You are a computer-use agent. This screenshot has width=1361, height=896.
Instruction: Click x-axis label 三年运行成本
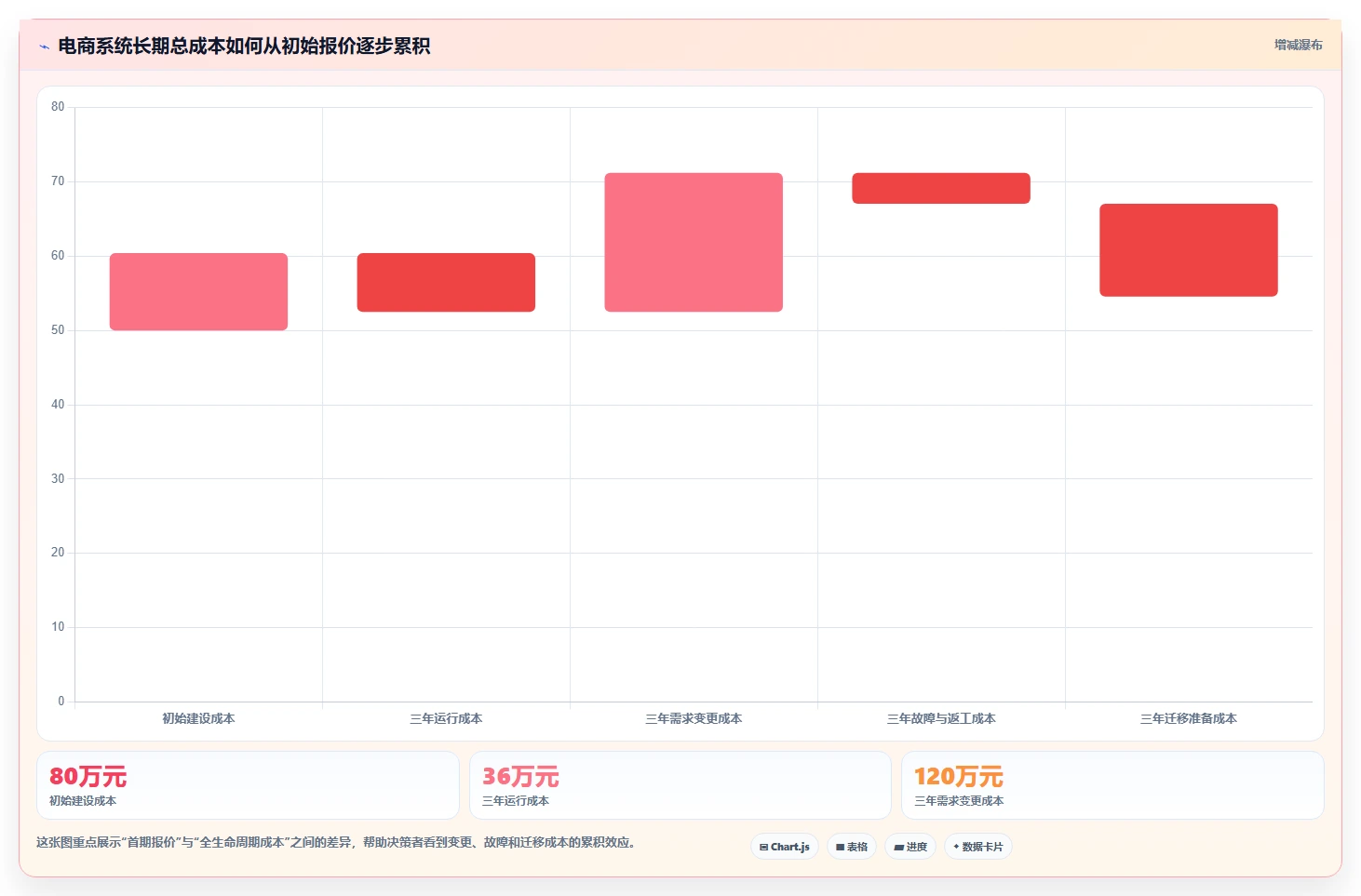(446, 718)
